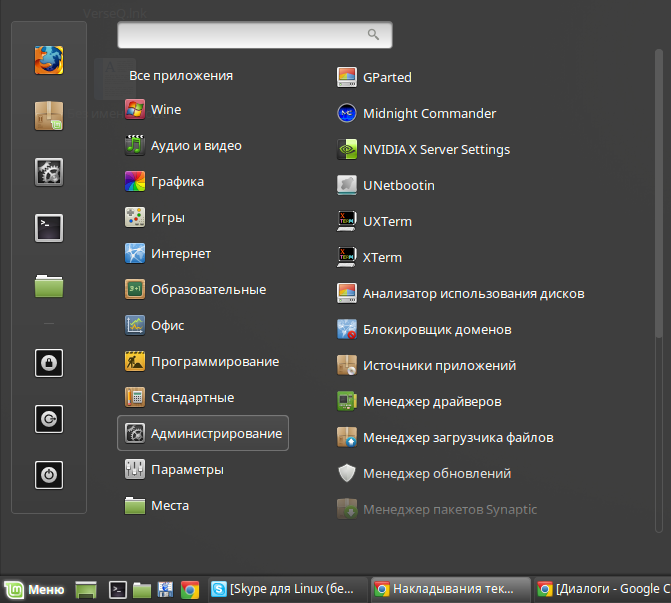671x603 pixels.
Task: Select the Wine category
Action: [x=153, y=110]
